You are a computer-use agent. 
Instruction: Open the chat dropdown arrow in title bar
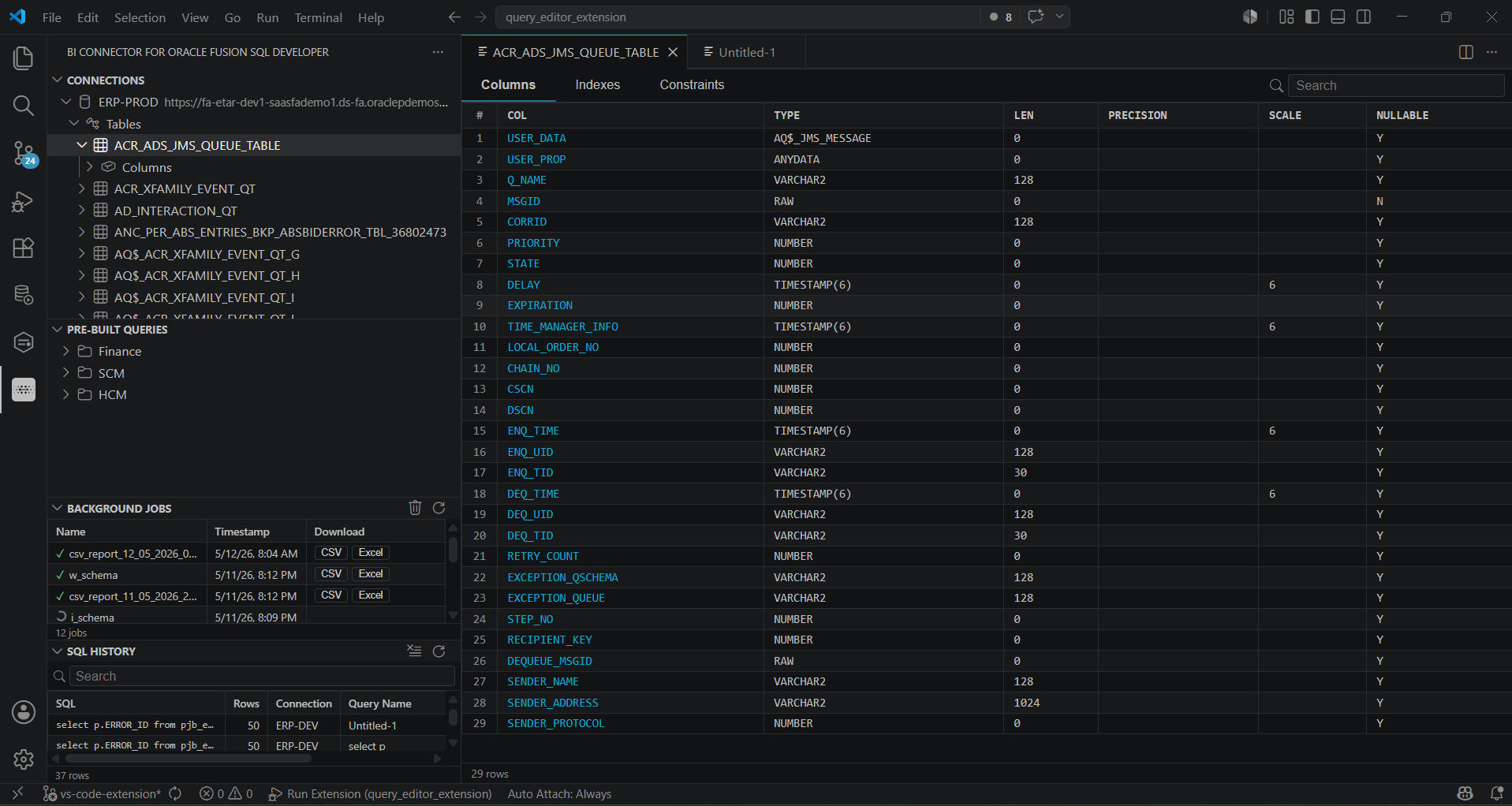tap(1059, 17)
